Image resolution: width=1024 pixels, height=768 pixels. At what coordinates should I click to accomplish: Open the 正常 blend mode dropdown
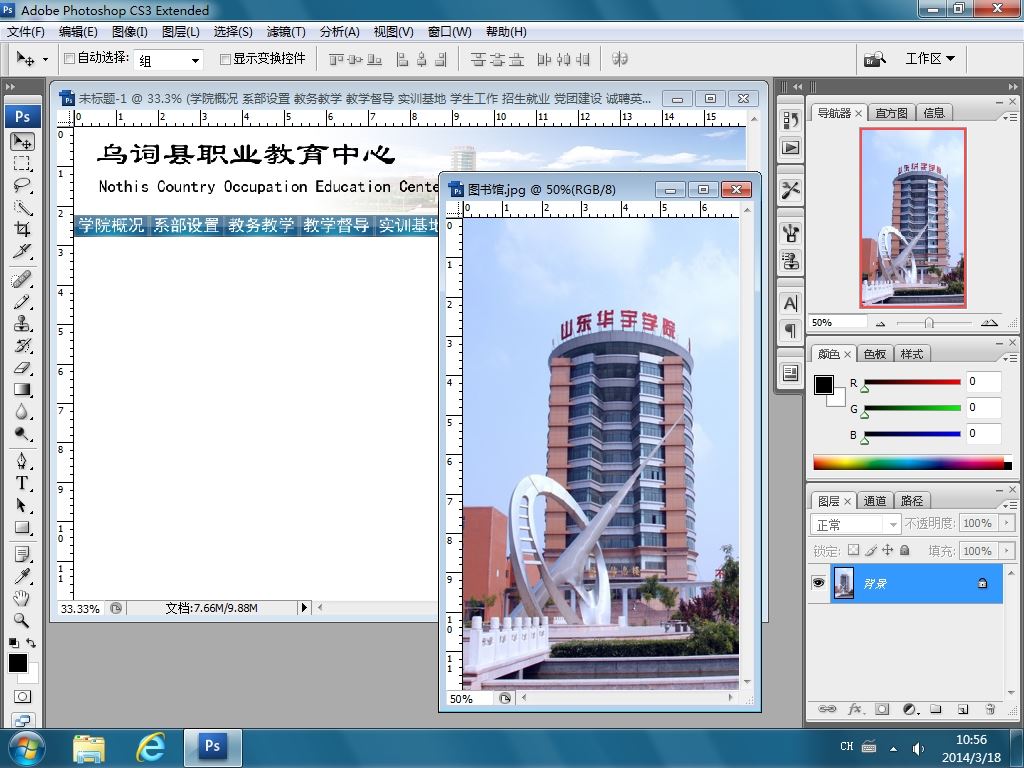point(856,524)
